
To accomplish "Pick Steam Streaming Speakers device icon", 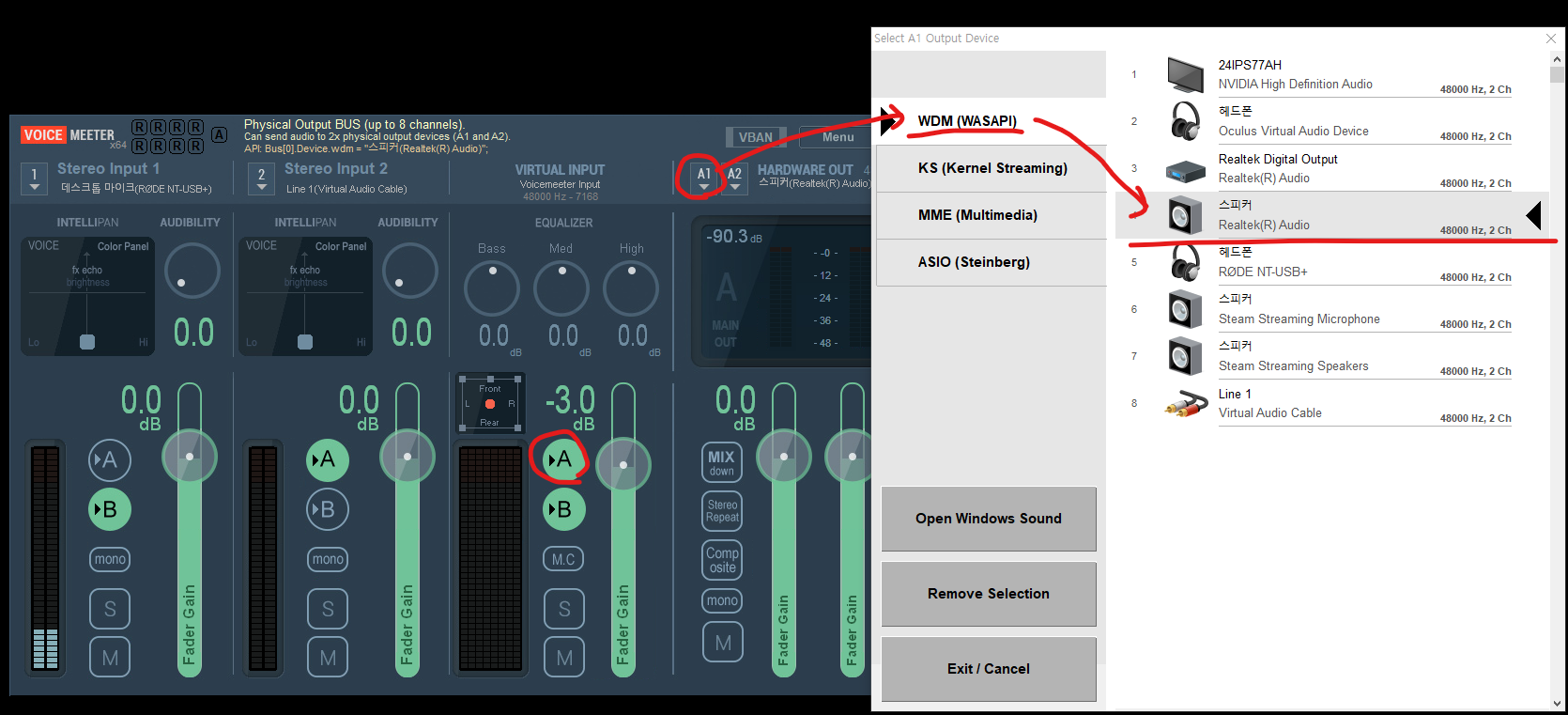I will tap(1185, 356).
